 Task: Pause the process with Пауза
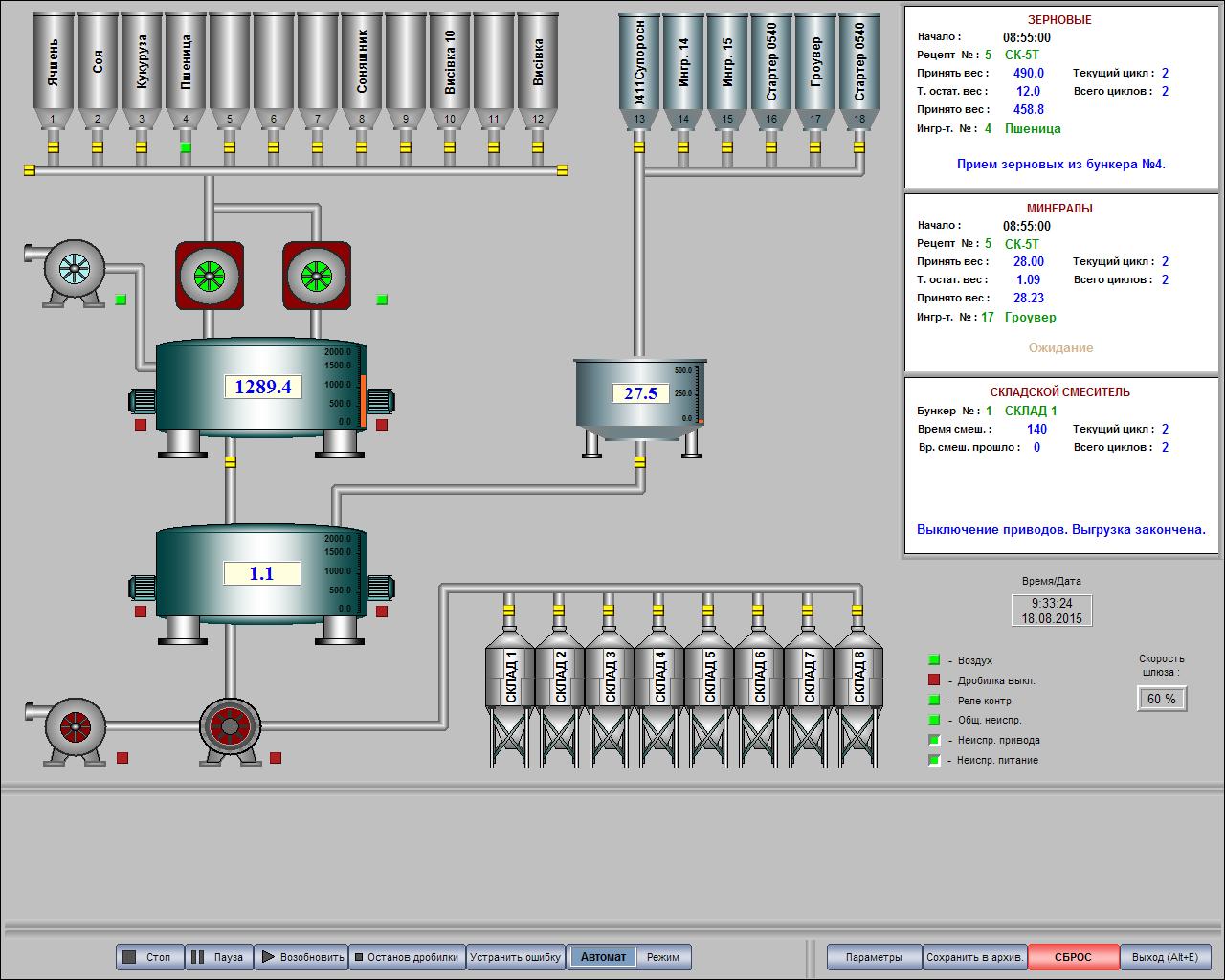pos(219,957)
